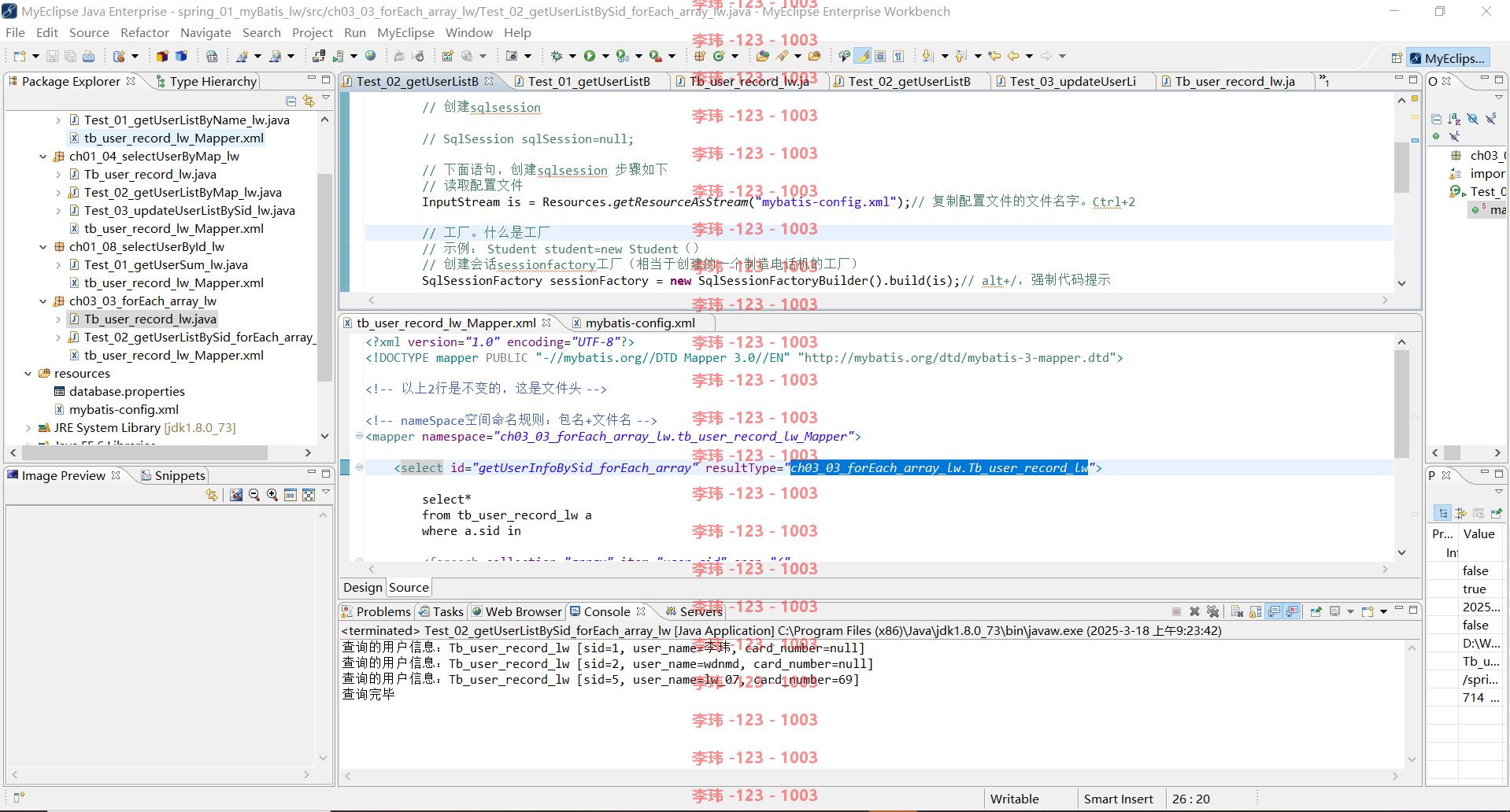Open the Servers tab

pyautogui.click(x=694, y=611)
